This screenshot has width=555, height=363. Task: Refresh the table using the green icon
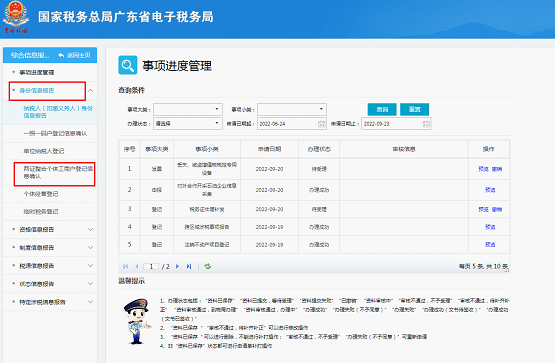pyautogui.click(x=207, y=266)
